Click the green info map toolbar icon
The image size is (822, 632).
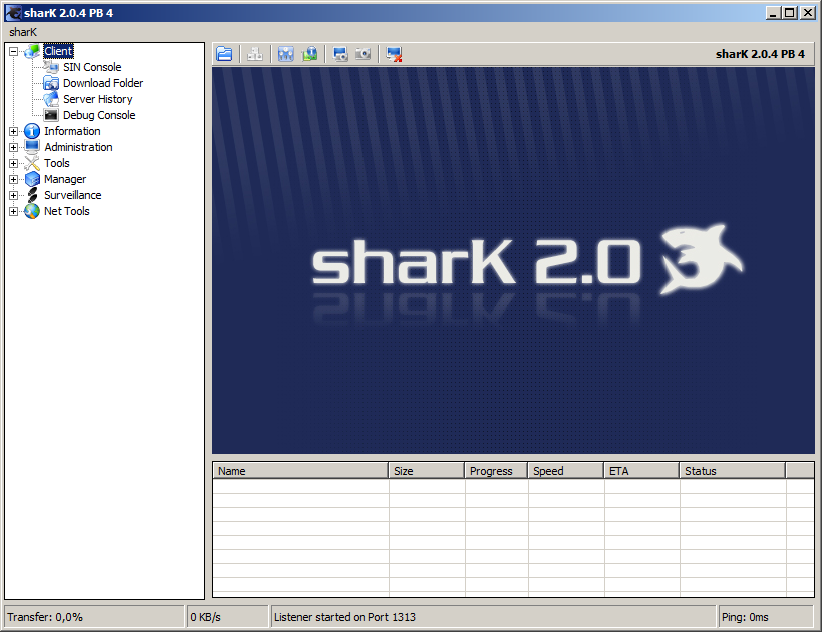point(310,54)
